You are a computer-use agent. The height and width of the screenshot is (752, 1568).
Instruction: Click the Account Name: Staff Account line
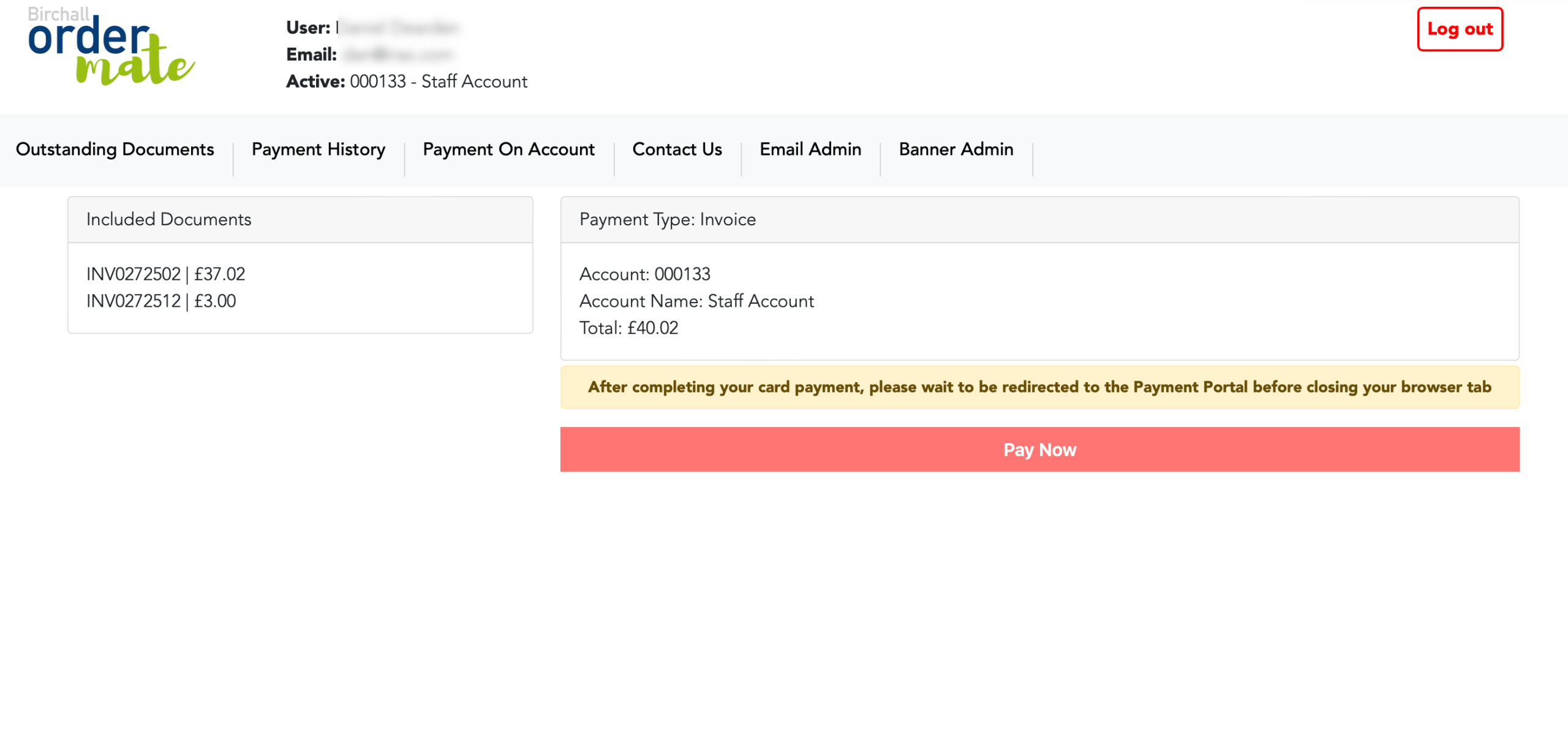696,301
